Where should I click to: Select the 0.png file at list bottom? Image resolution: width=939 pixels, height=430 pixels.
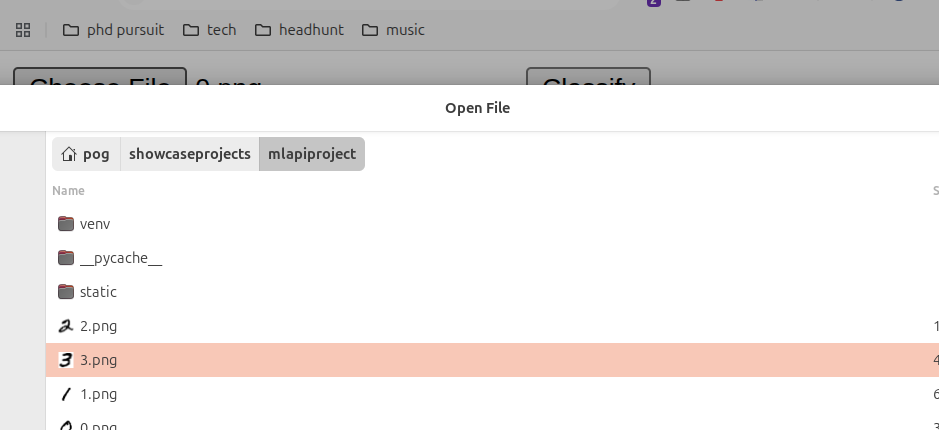(492, 421)
